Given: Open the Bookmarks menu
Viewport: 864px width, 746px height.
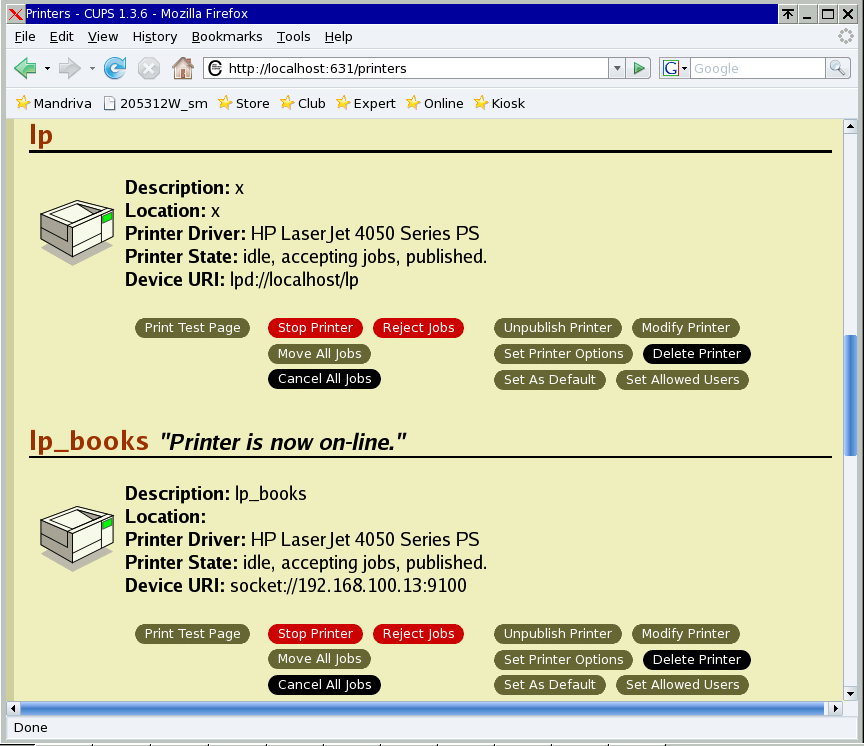Looking at the screenshot, I should [x=227, y=36].
